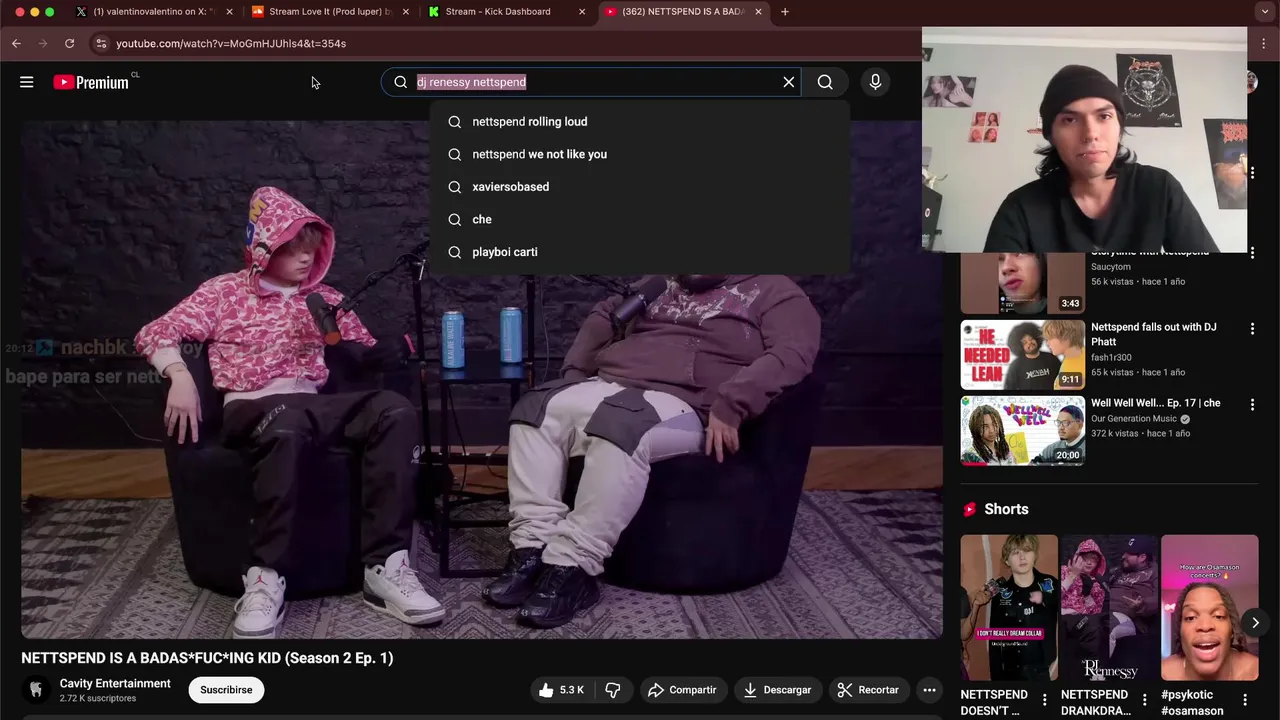Open the YouTube hamburger guide menu
The image size is (1280, 720).
click(27, 82)
